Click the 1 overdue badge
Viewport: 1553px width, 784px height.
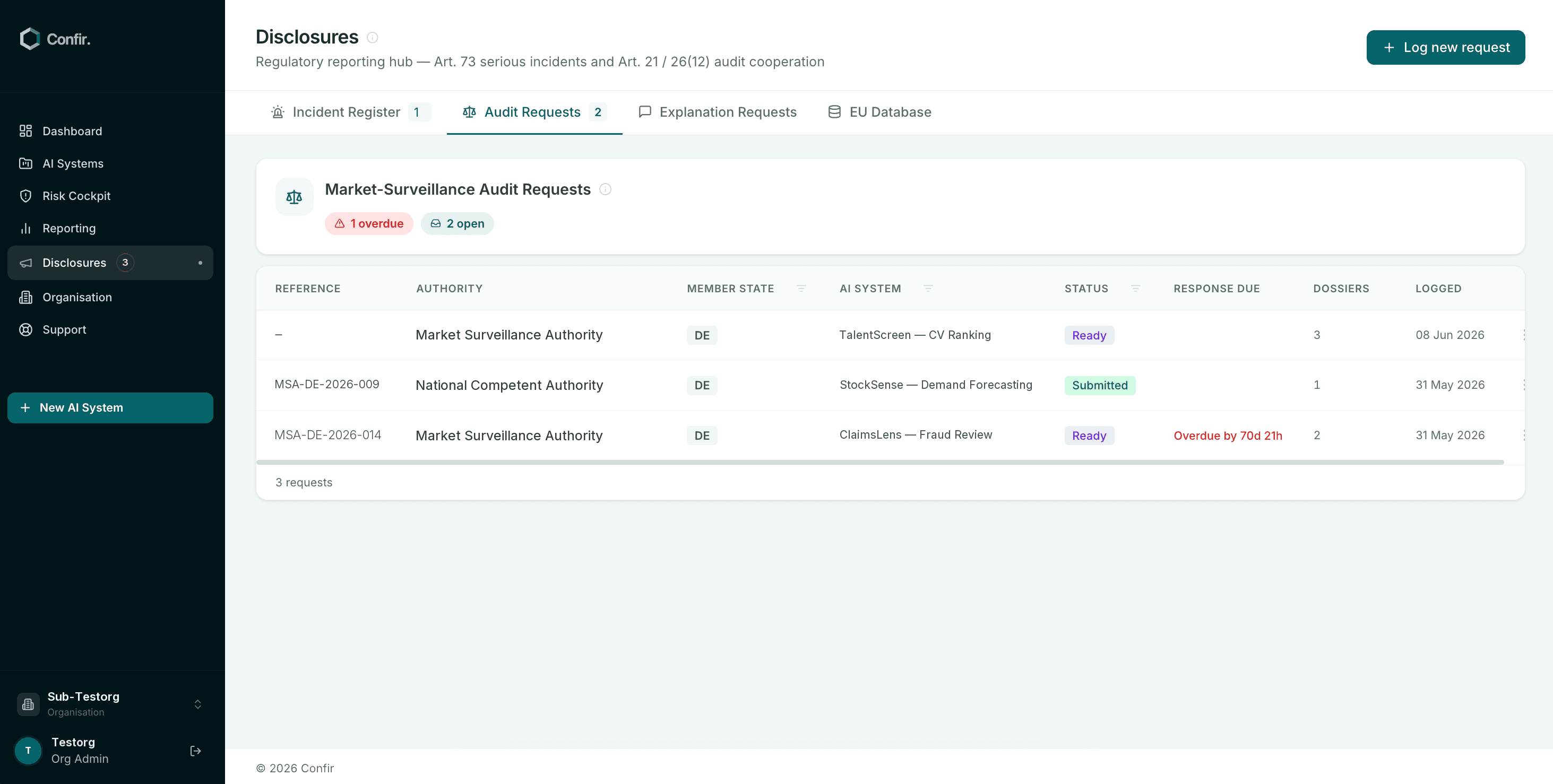pyautogui.click(x=369, y=223)
